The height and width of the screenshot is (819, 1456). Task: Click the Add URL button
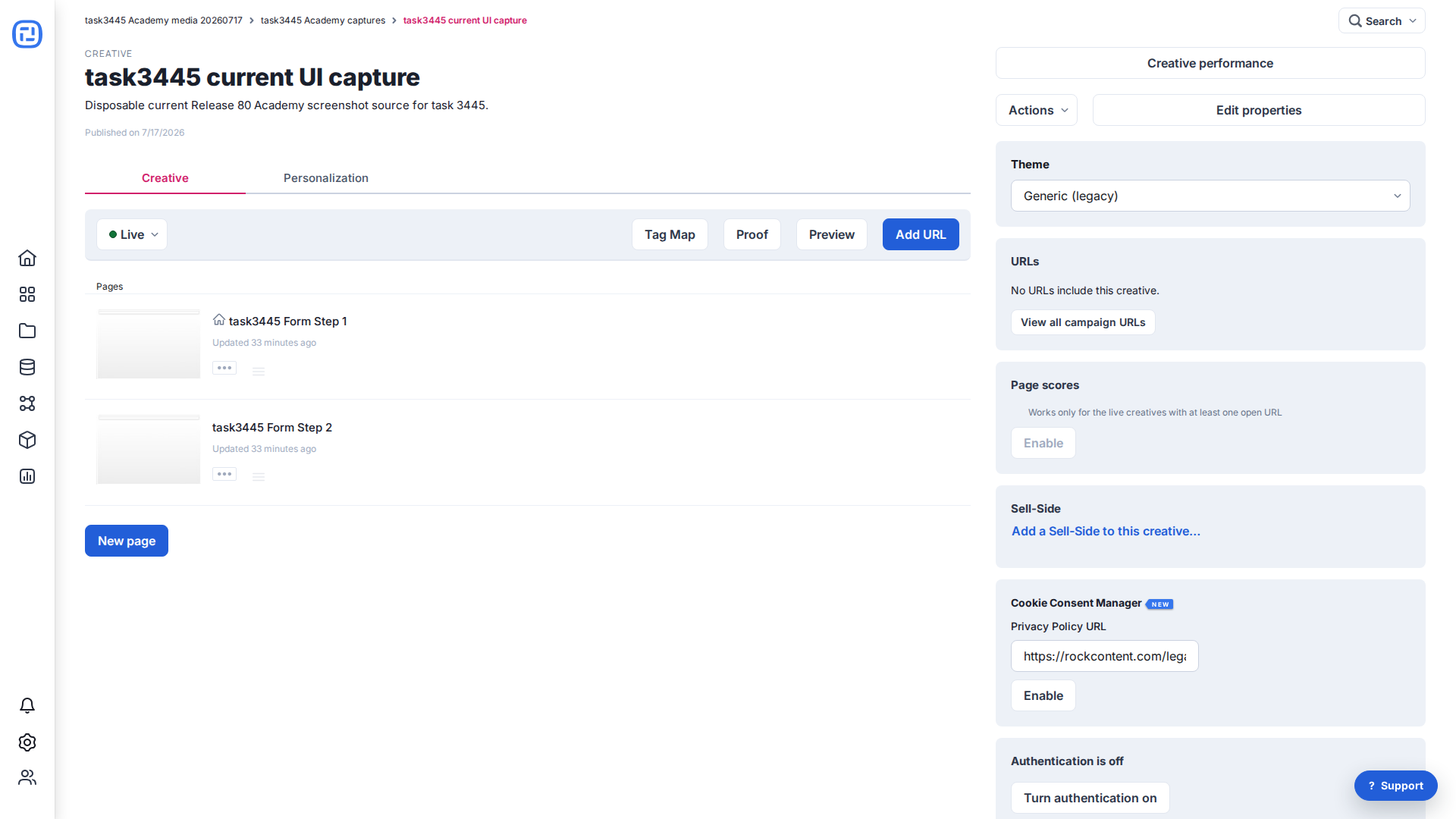(921, 234)
